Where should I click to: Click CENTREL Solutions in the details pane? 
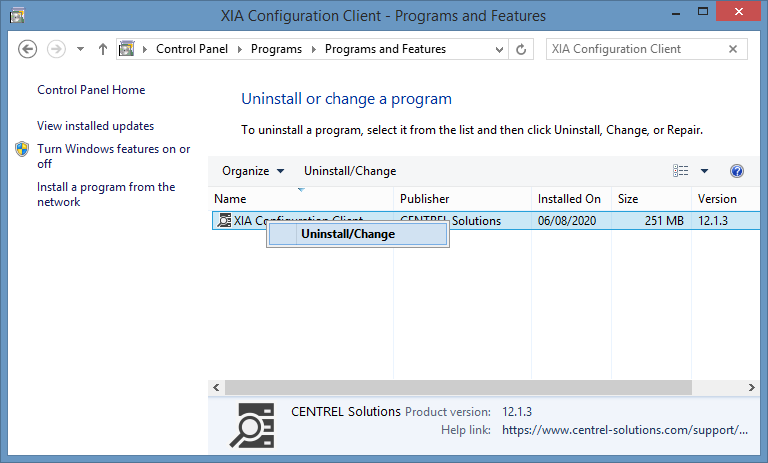coord(346,412)
